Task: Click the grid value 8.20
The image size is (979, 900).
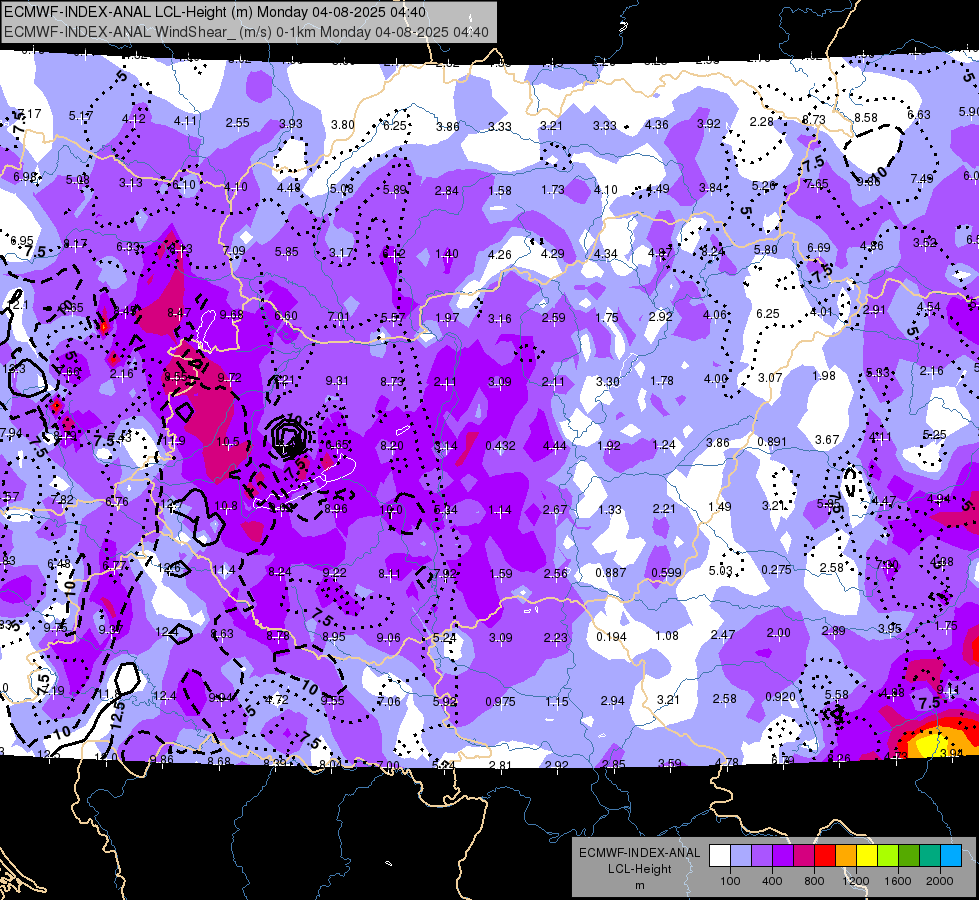Action: [x=391, y=445]
